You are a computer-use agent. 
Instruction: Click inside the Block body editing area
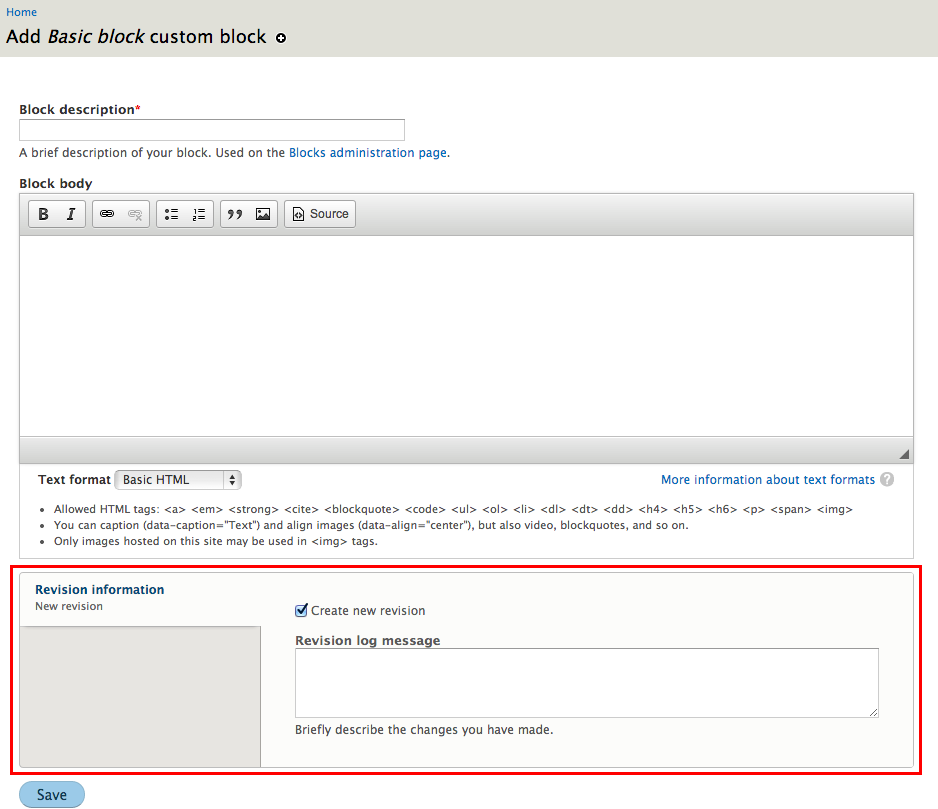466,335
